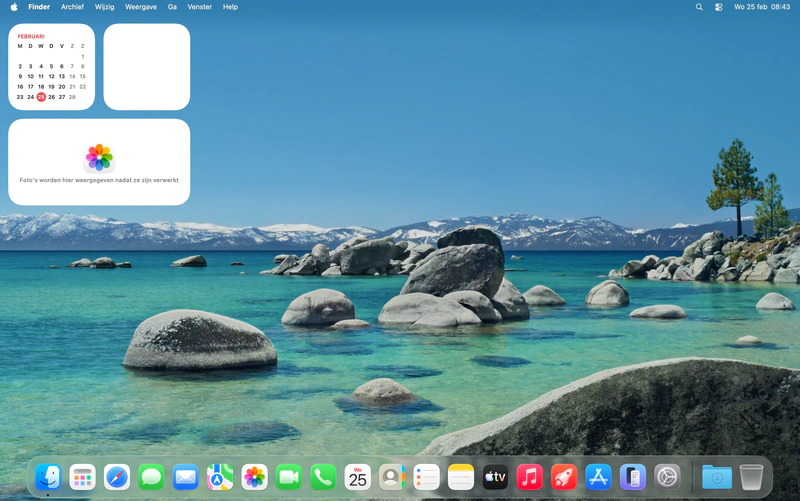
Task: Open the Venster menu
Action: pos(199,7)
